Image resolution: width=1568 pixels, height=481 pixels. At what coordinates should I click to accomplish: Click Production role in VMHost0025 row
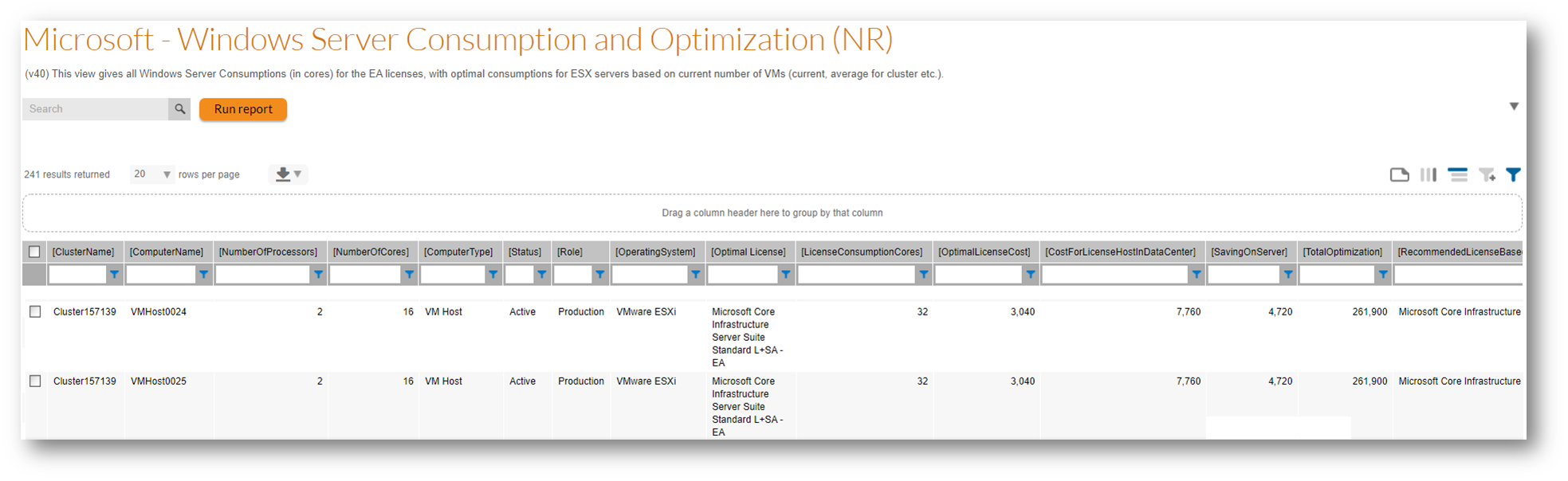pos(581,381)
